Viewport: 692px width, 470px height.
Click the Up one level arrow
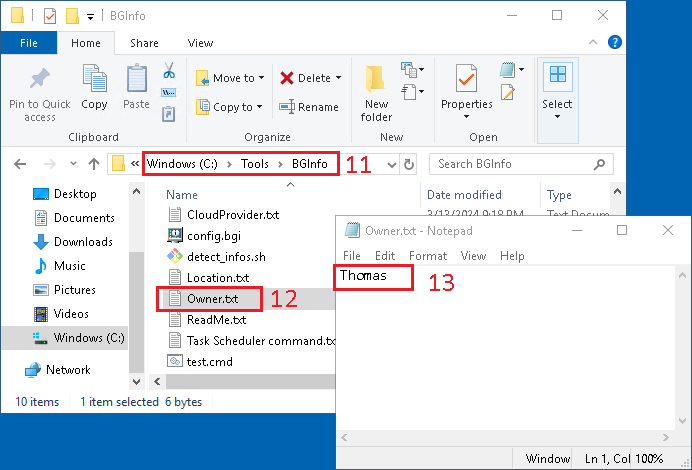pos(94,164)
